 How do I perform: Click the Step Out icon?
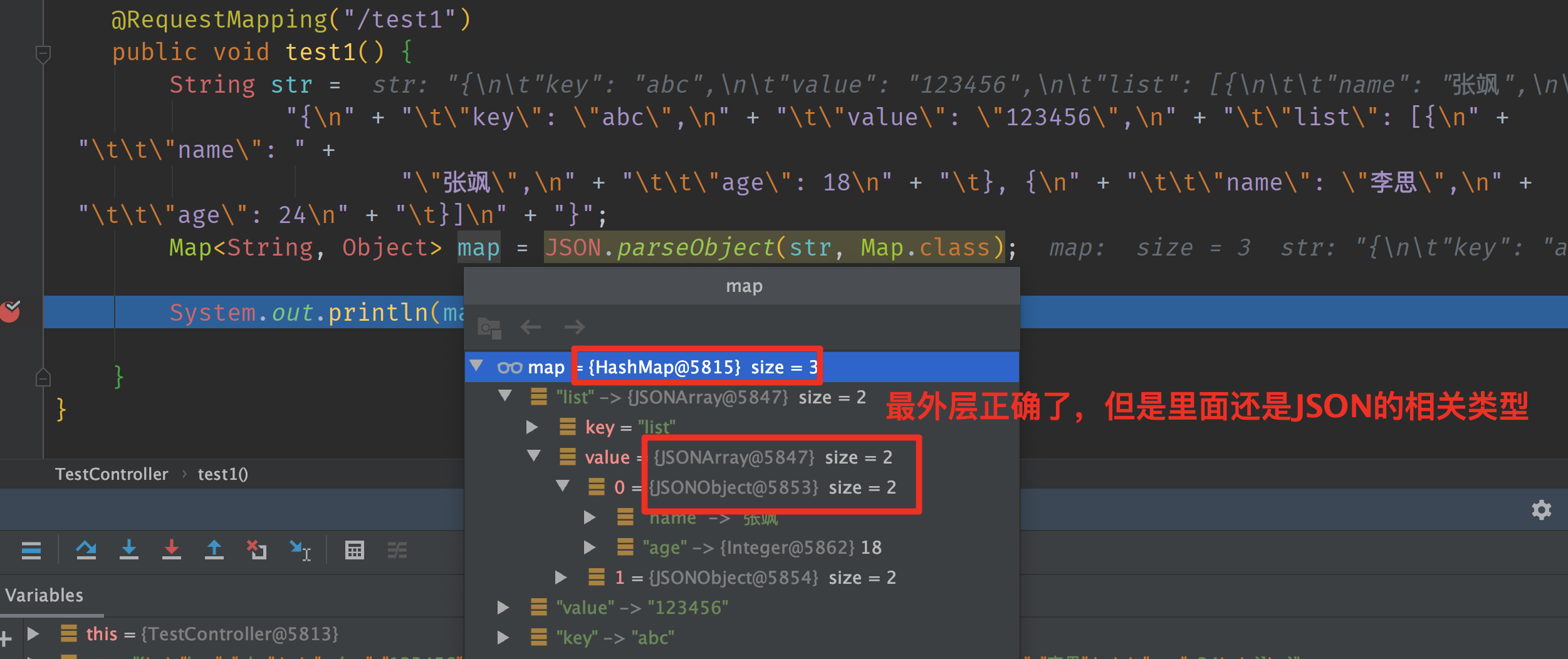[x=214, y=550]
